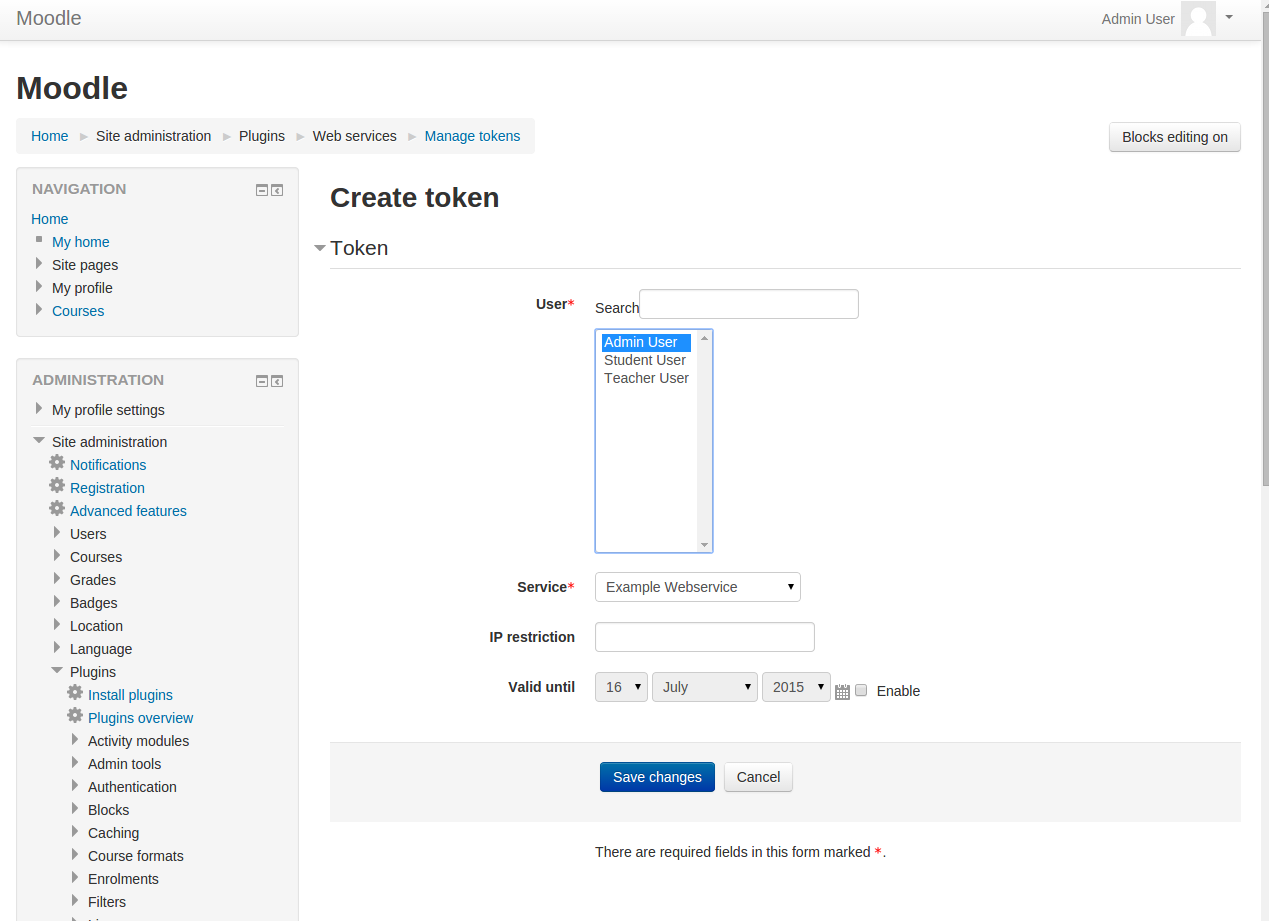
Task: Open the month dropdown showing July
Action: pos(704,687)
